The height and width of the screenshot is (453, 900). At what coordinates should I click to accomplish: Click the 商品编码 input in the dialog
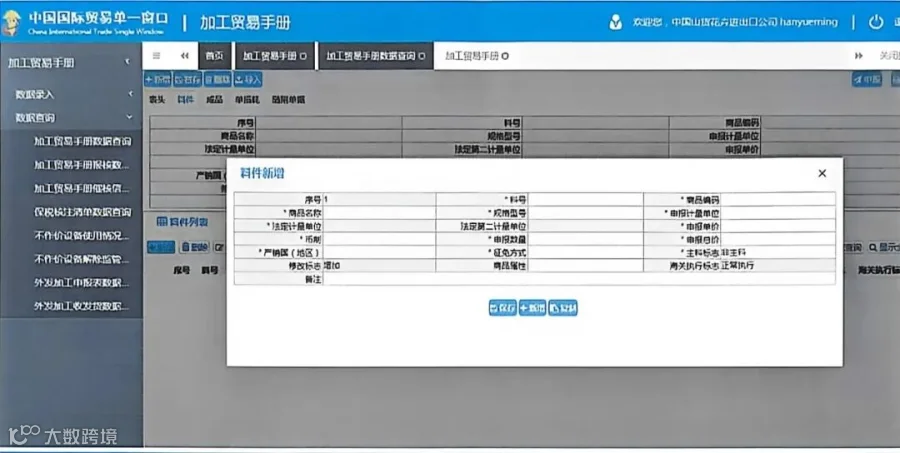778,200
